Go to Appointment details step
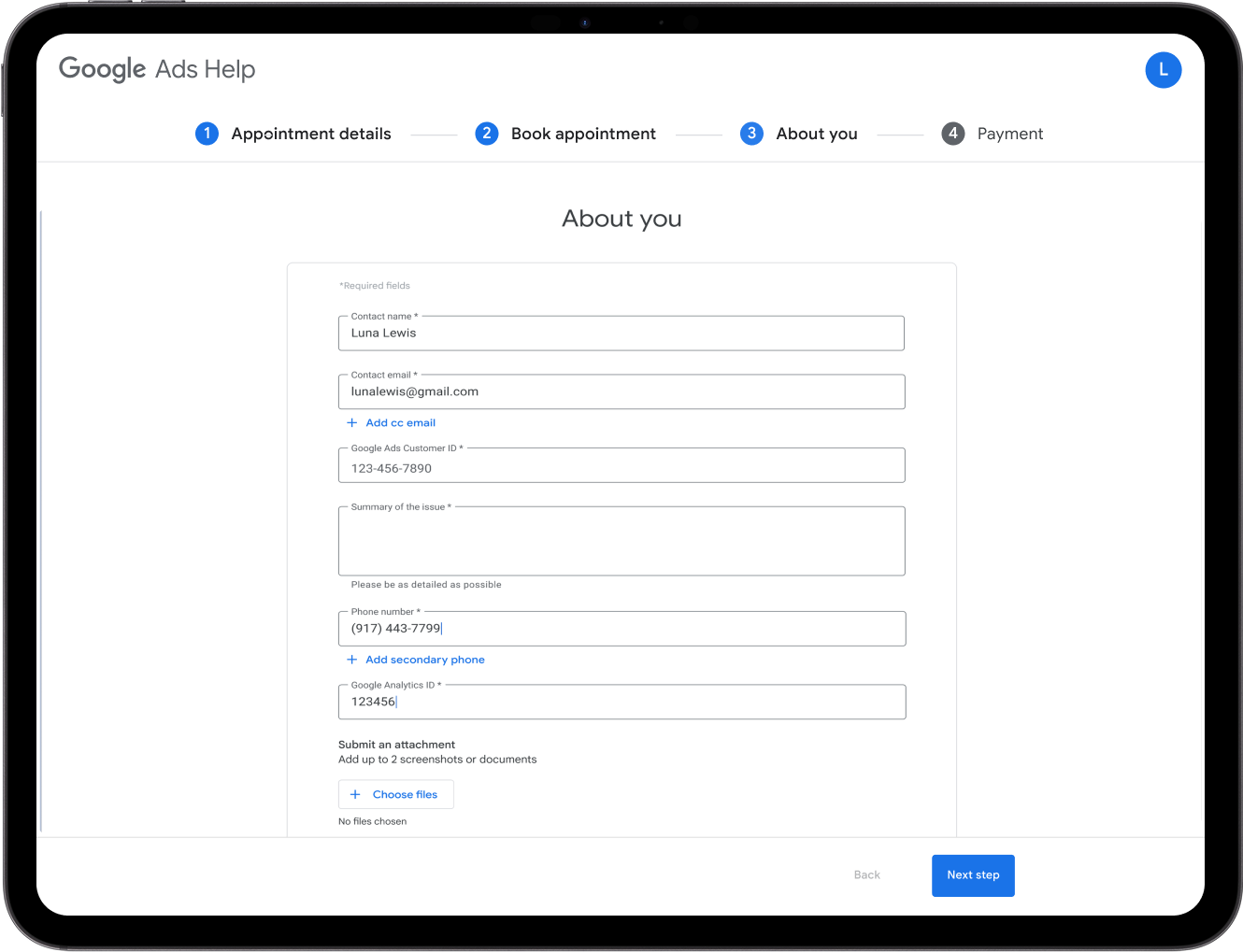The image size is (1243, 952). coord(311,134)
